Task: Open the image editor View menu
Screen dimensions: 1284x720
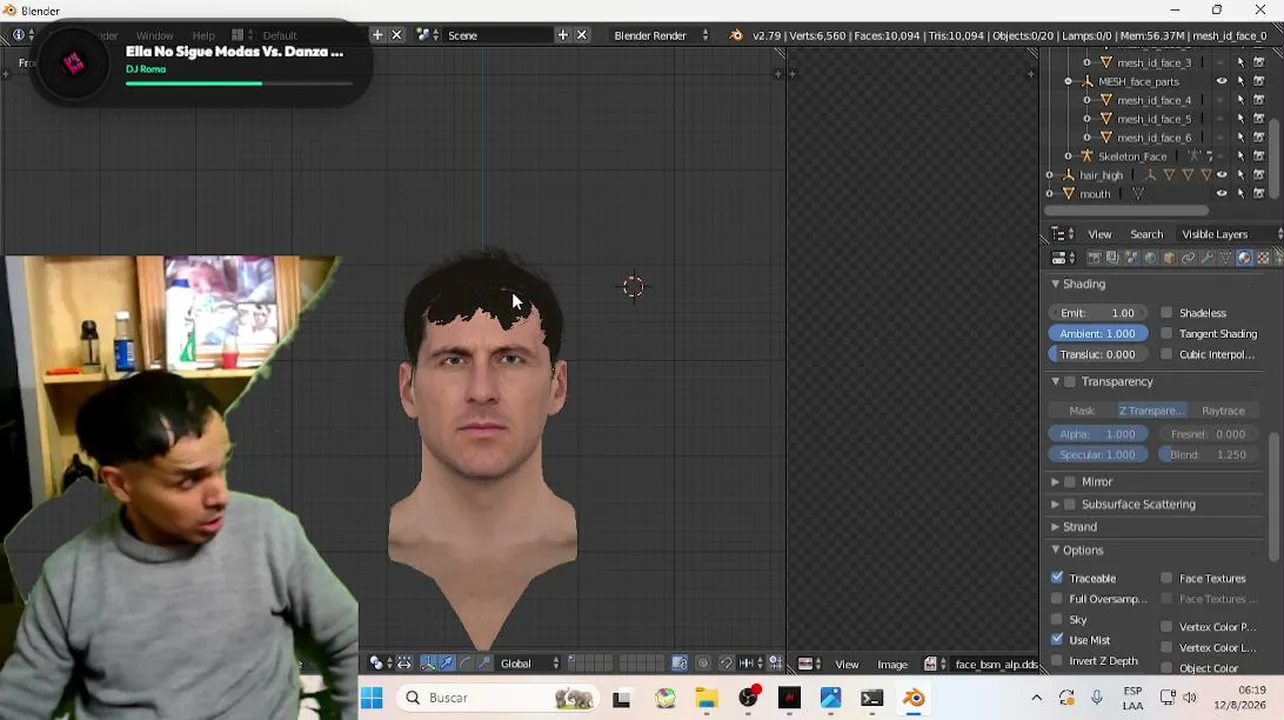Action: pyautogui.click(x=847, y=664)
